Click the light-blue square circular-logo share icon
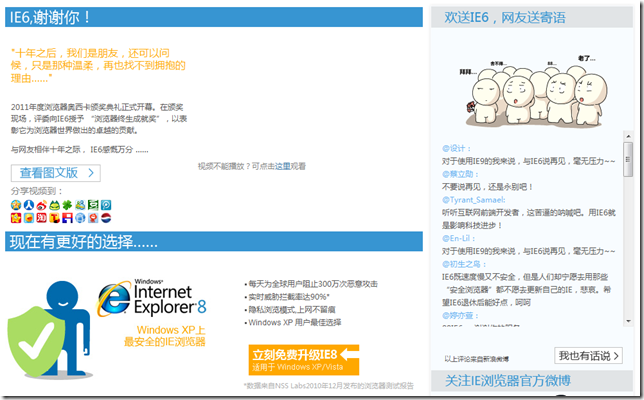The image size is (644, 400). click(x=106, y=205)
